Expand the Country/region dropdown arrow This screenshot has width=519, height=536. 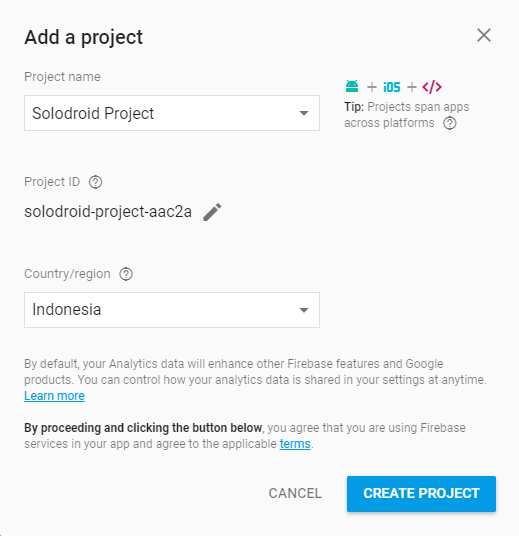point(304,310)
